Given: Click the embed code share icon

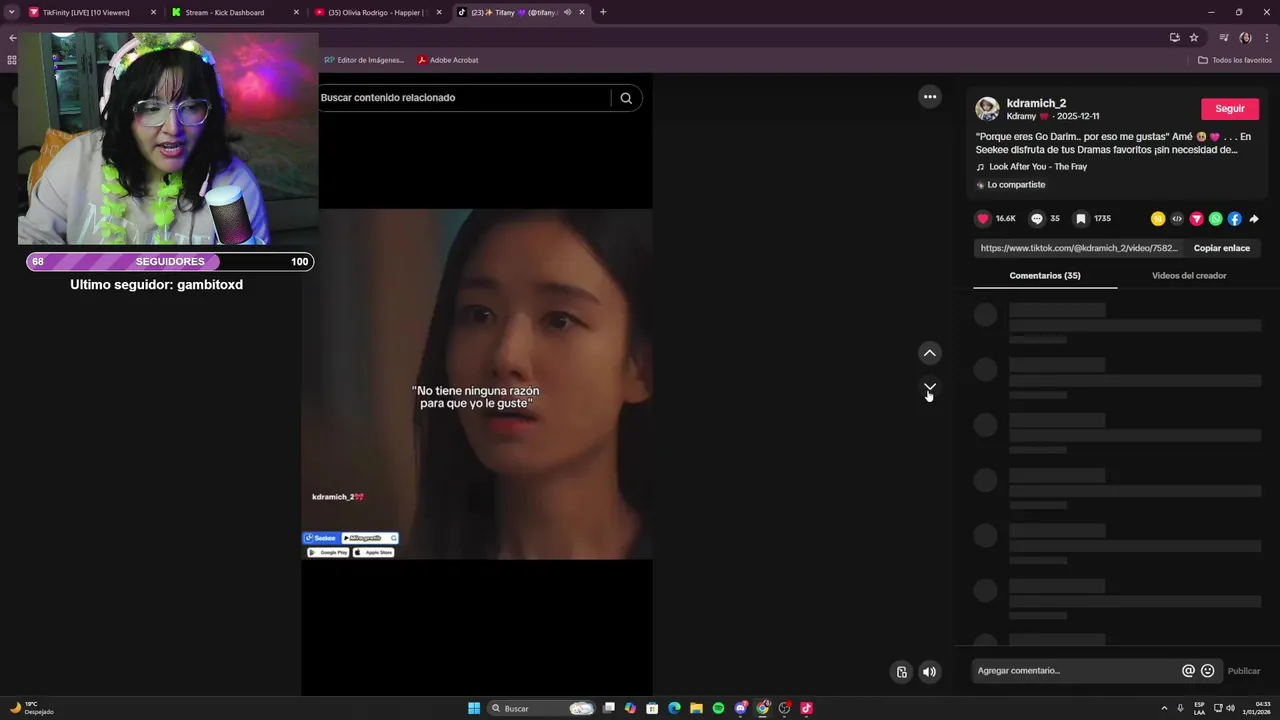Looking at the screenshot, I should point(1177,219).
